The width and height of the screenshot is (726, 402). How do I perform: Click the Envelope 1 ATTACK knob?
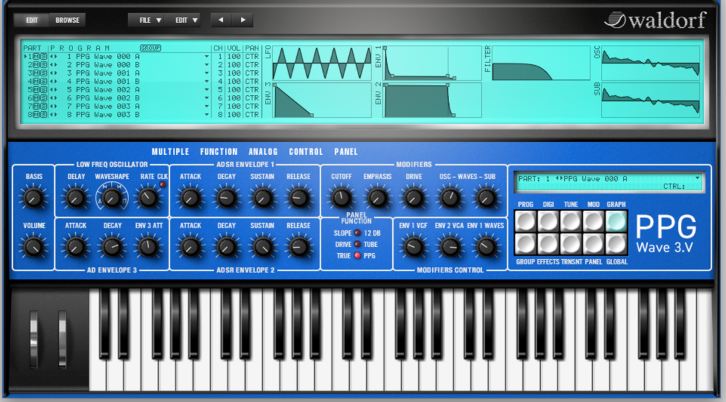(190, 198)
